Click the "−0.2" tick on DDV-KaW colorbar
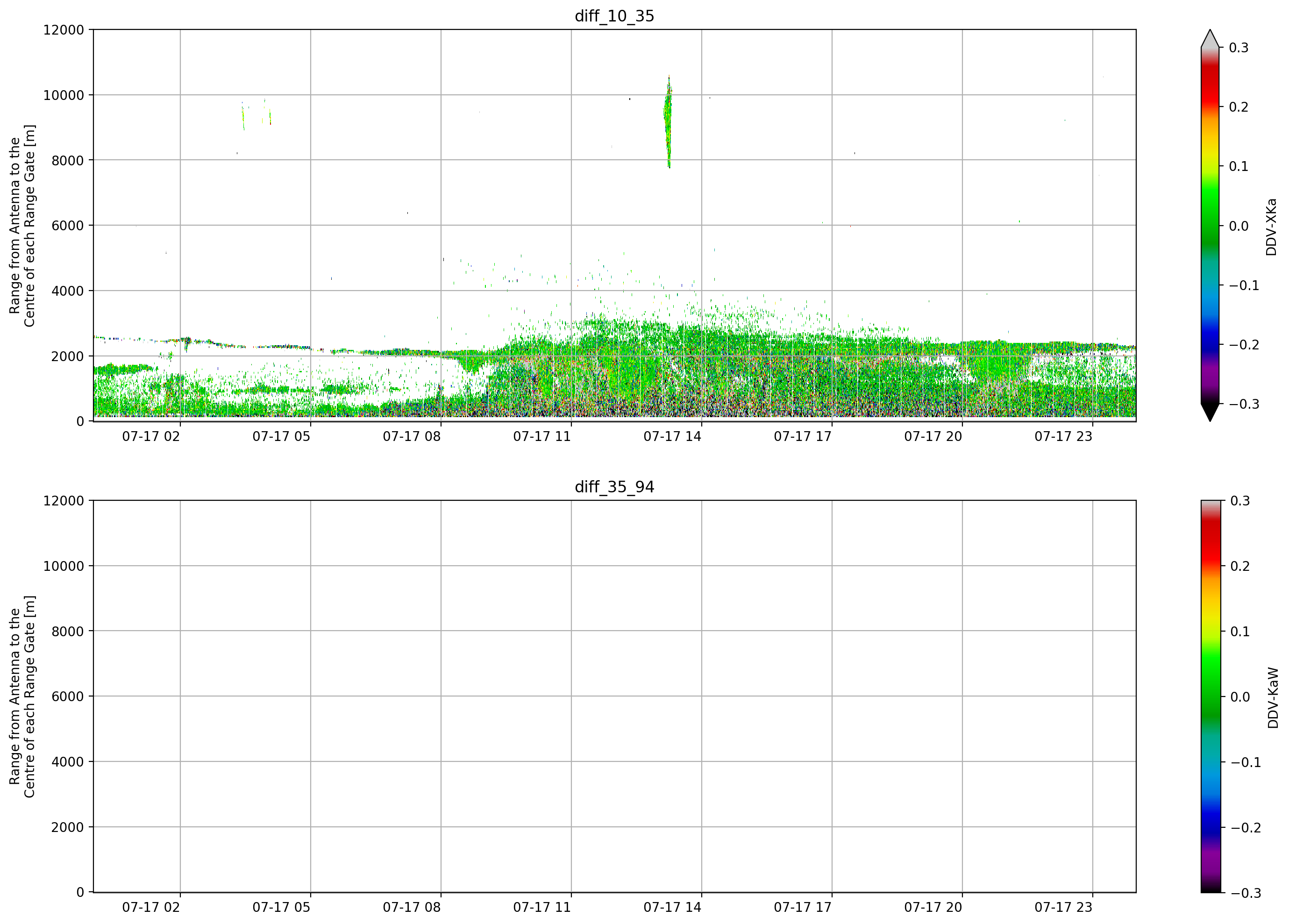This screenshot has width=1289, height=924. coord(1245,828)
